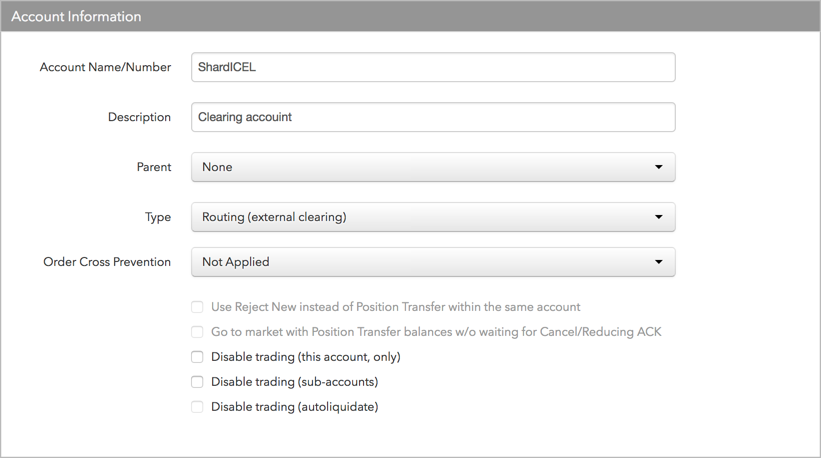Click the Description field label
Viewport: 821px width, 458px height.
click(x=139, y=117)
